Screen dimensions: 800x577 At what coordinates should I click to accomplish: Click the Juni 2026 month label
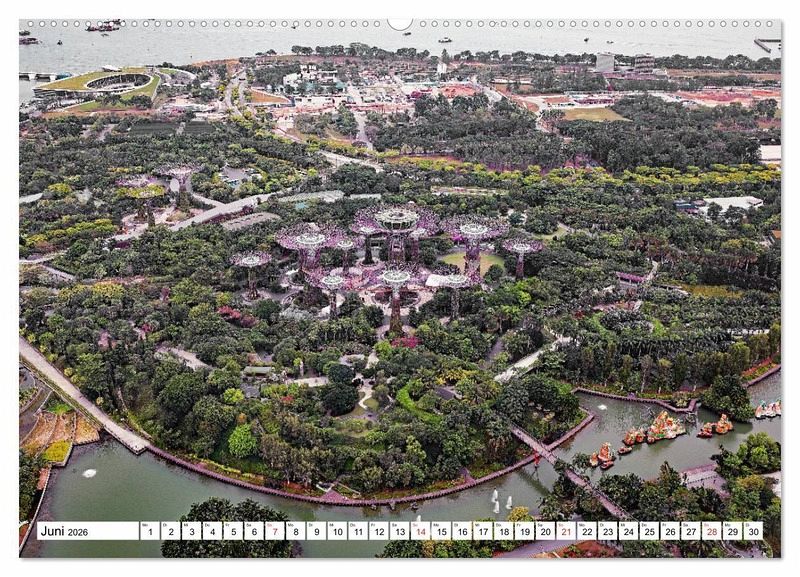64,532
